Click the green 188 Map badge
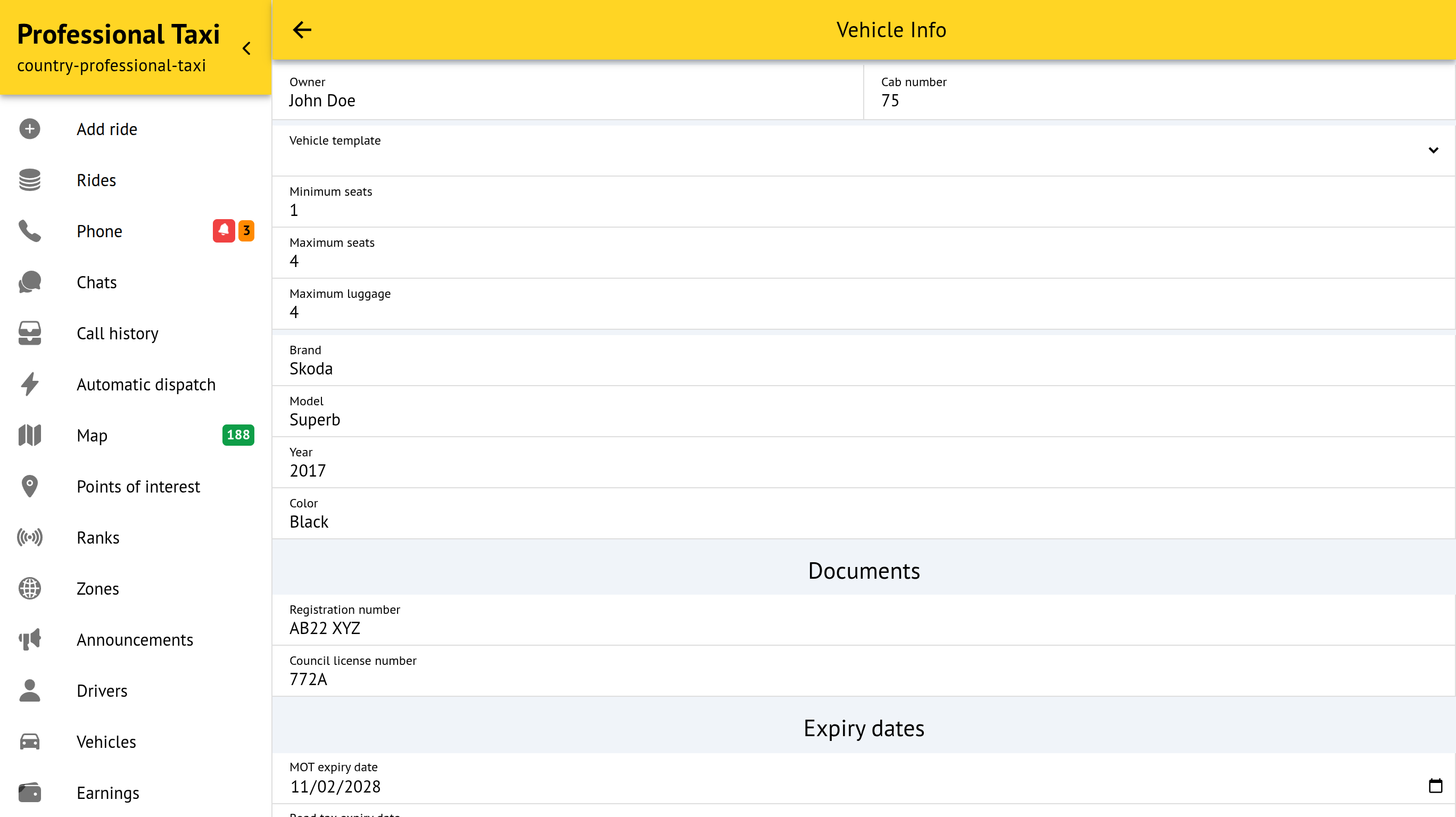This screenshot has width=1456, height=817. click(238, 435)
